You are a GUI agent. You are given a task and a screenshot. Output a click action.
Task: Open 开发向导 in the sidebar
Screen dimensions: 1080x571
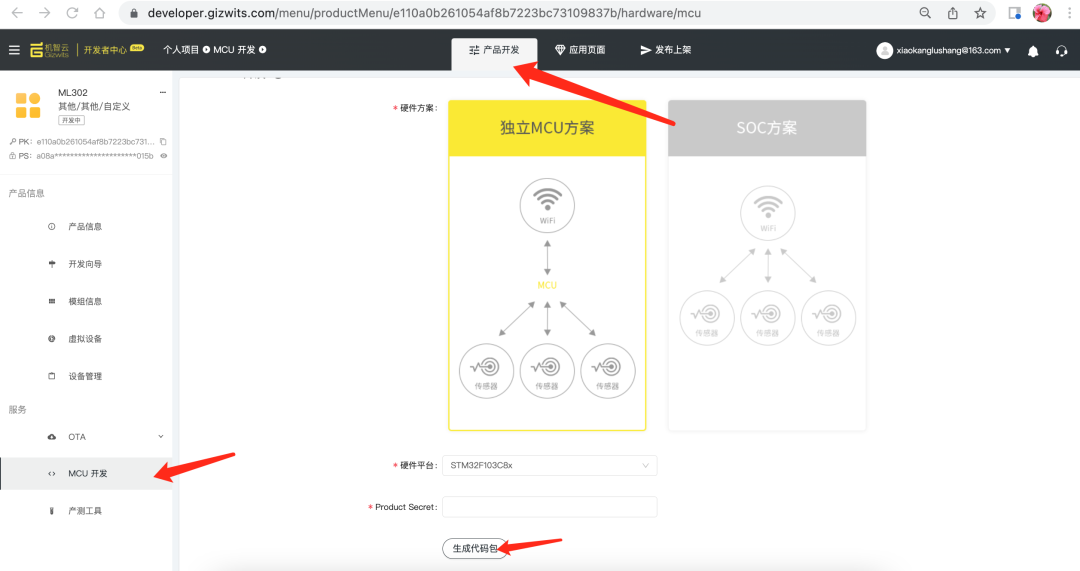point(85,264)
